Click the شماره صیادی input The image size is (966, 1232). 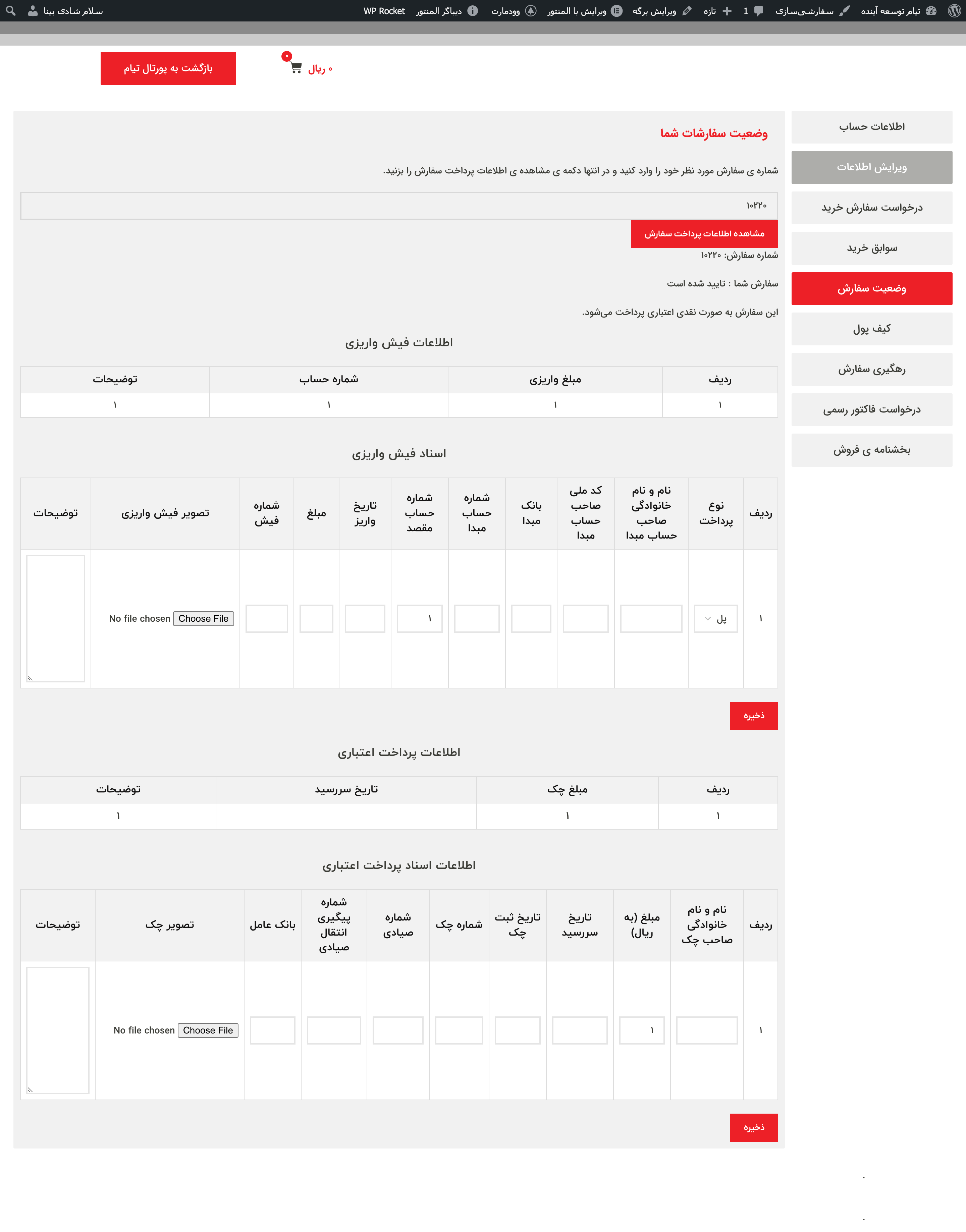(x=398, y=1030)
